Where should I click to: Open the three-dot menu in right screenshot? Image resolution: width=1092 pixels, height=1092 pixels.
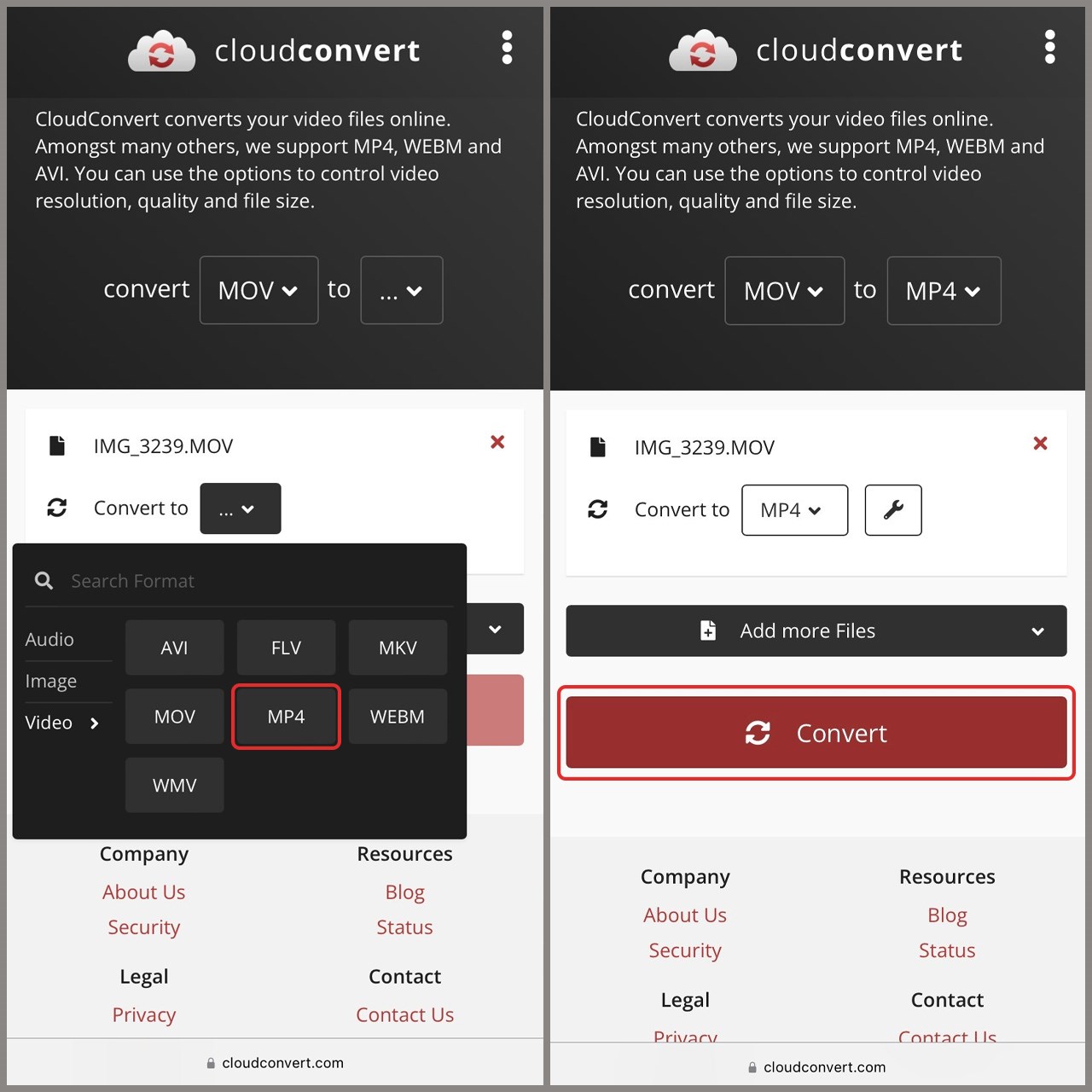tap(1049, 47)
